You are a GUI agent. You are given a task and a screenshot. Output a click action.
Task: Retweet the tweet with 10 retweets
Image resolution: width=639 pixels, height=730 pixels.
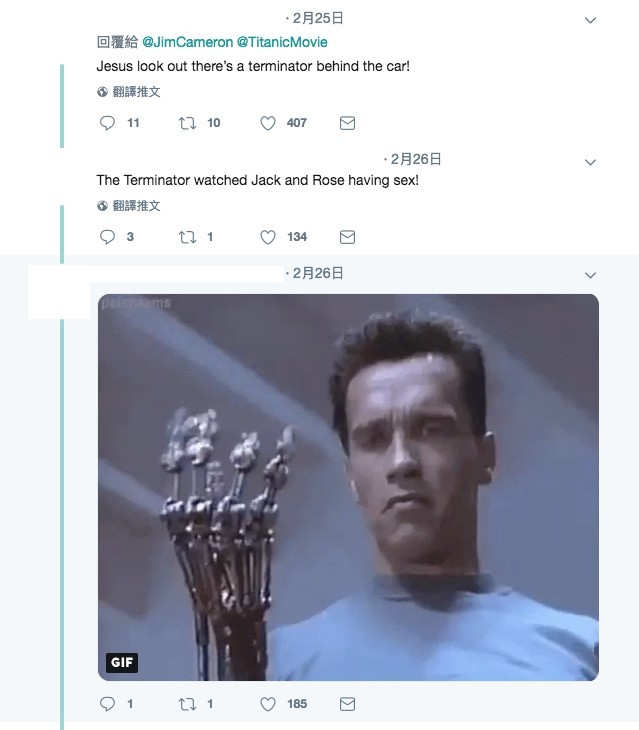pos(187,123)
